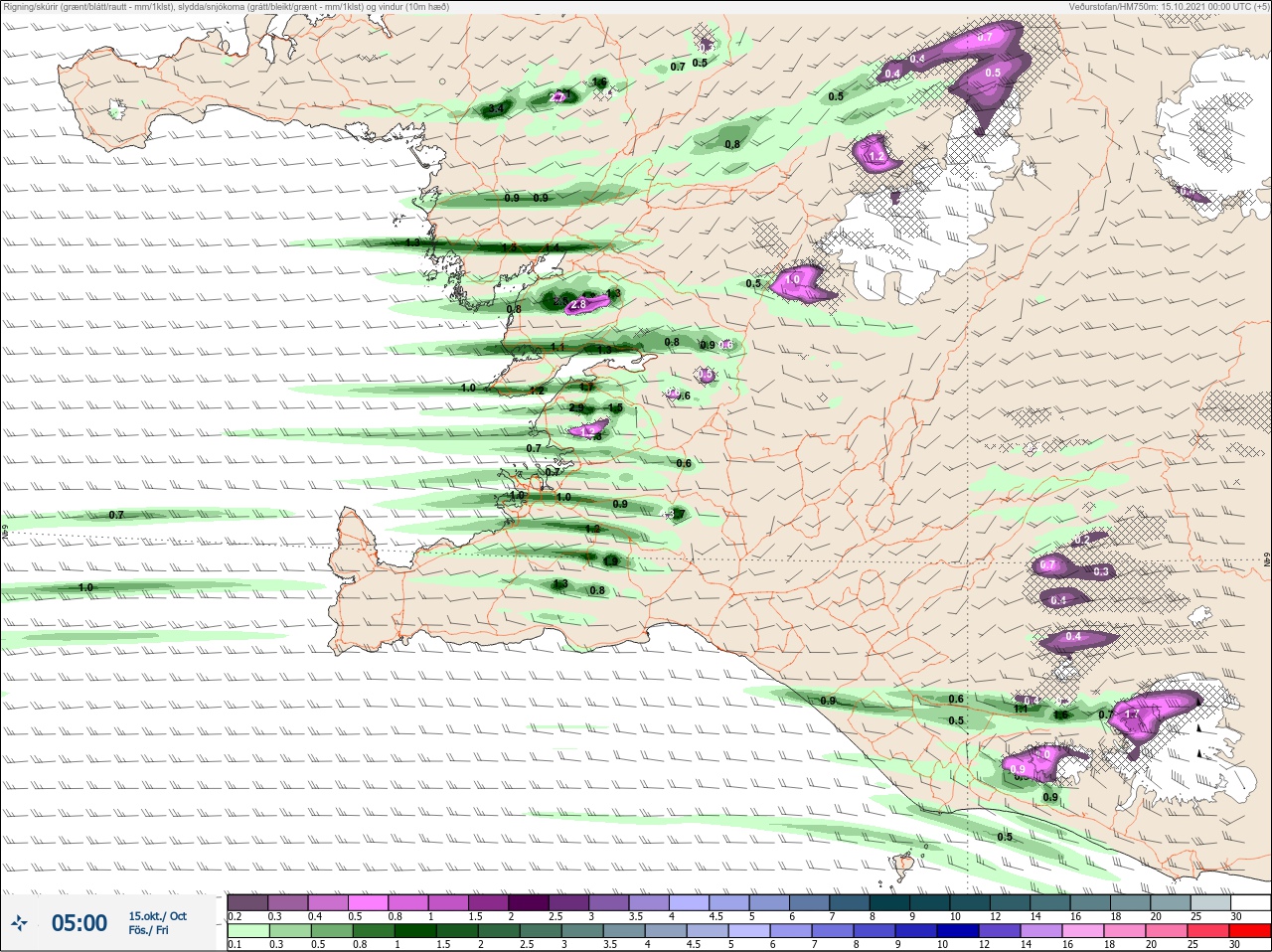Click the '15.okt./ Oct' date text
1272x952 pixels.
(x=157, y=916)
